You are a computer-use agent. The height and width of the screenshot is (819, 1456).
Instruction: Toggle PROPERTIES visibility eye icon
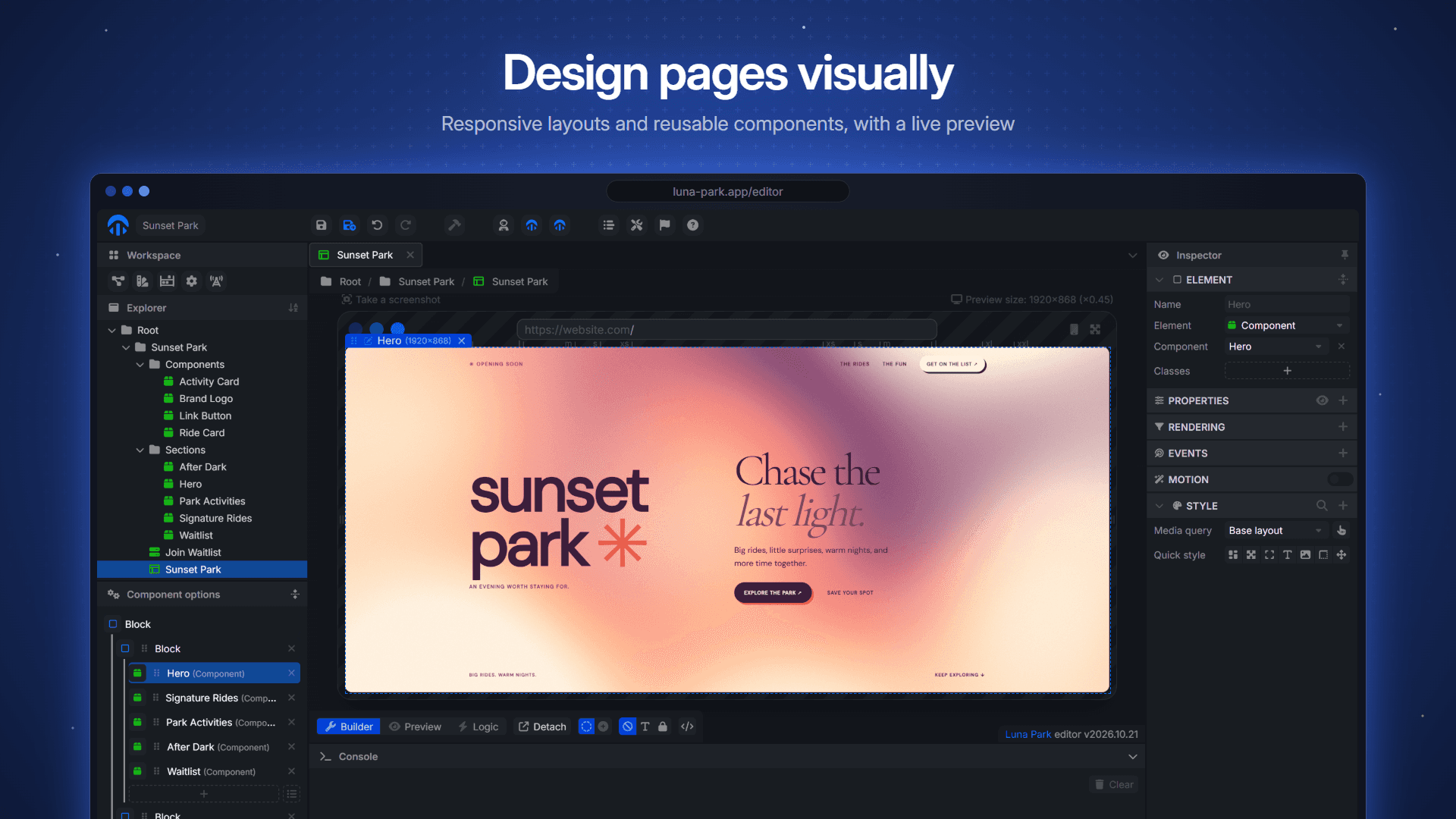[1322, 400]
